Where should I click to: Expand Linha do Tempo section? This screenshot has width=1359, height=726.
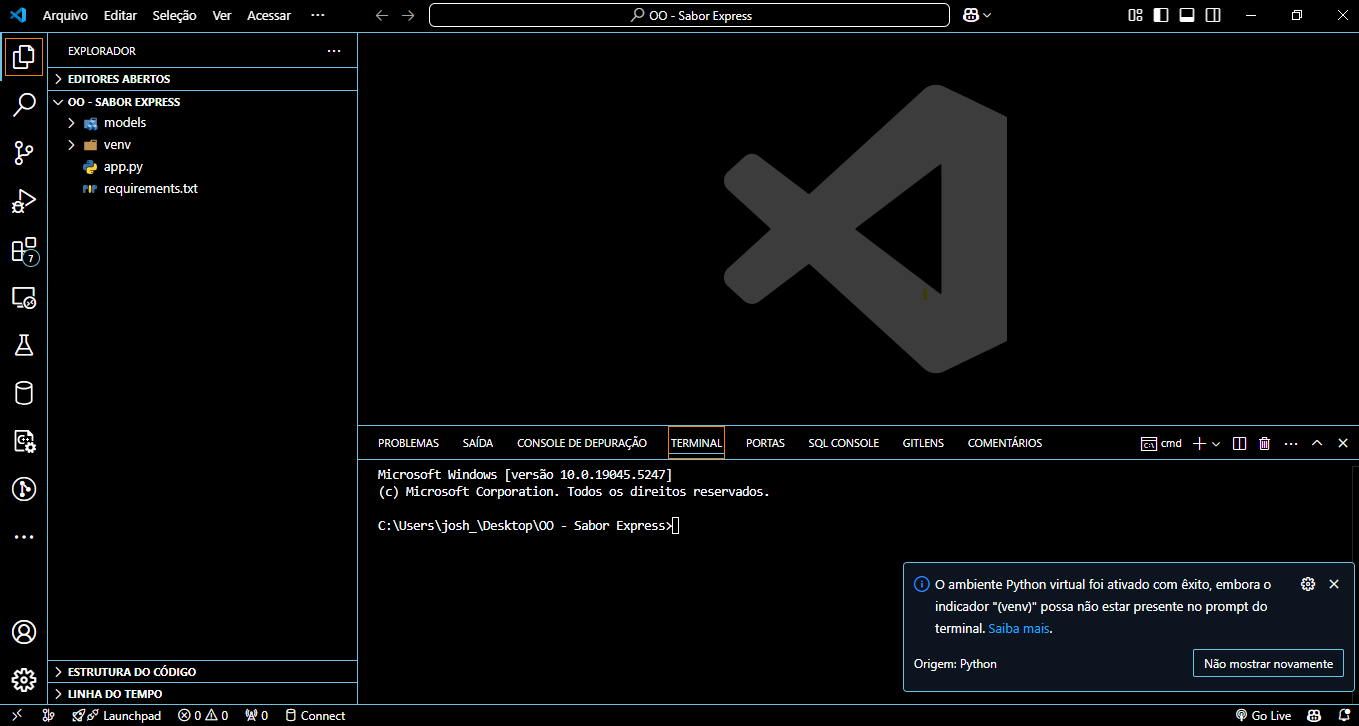pyautogui.click(x=202, y=693)
